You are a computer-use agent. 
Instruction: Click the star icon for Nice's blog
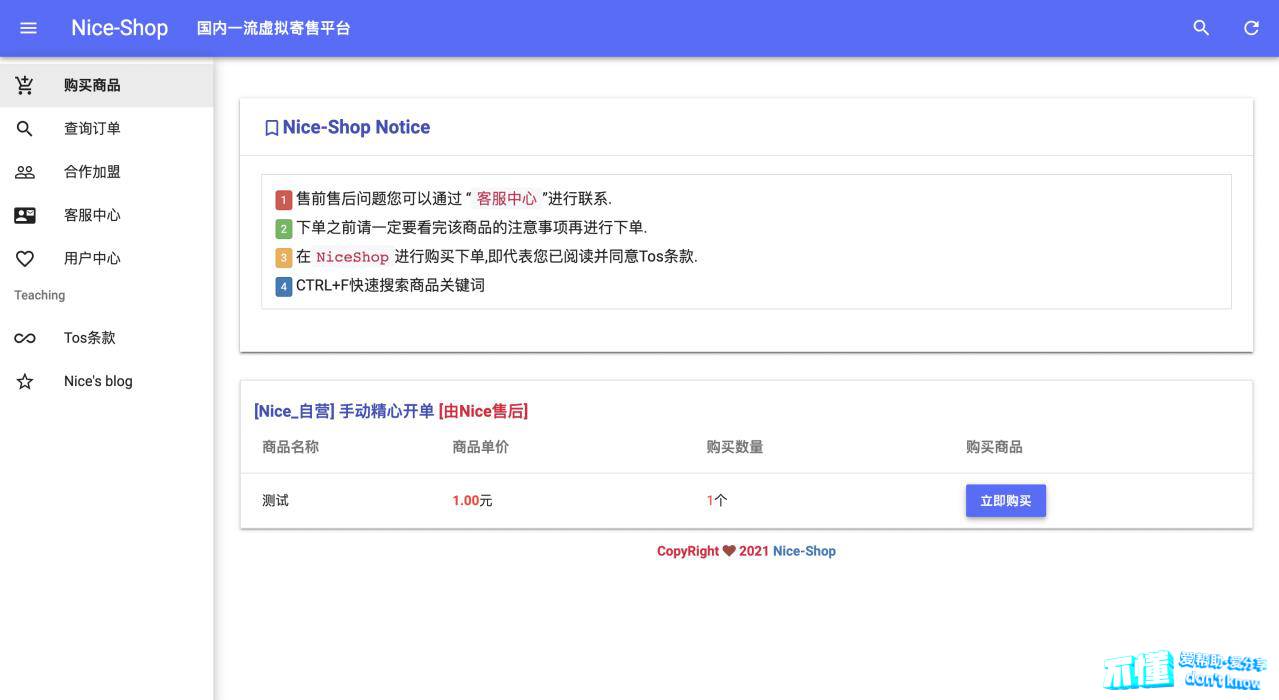[x=25, y=381]
